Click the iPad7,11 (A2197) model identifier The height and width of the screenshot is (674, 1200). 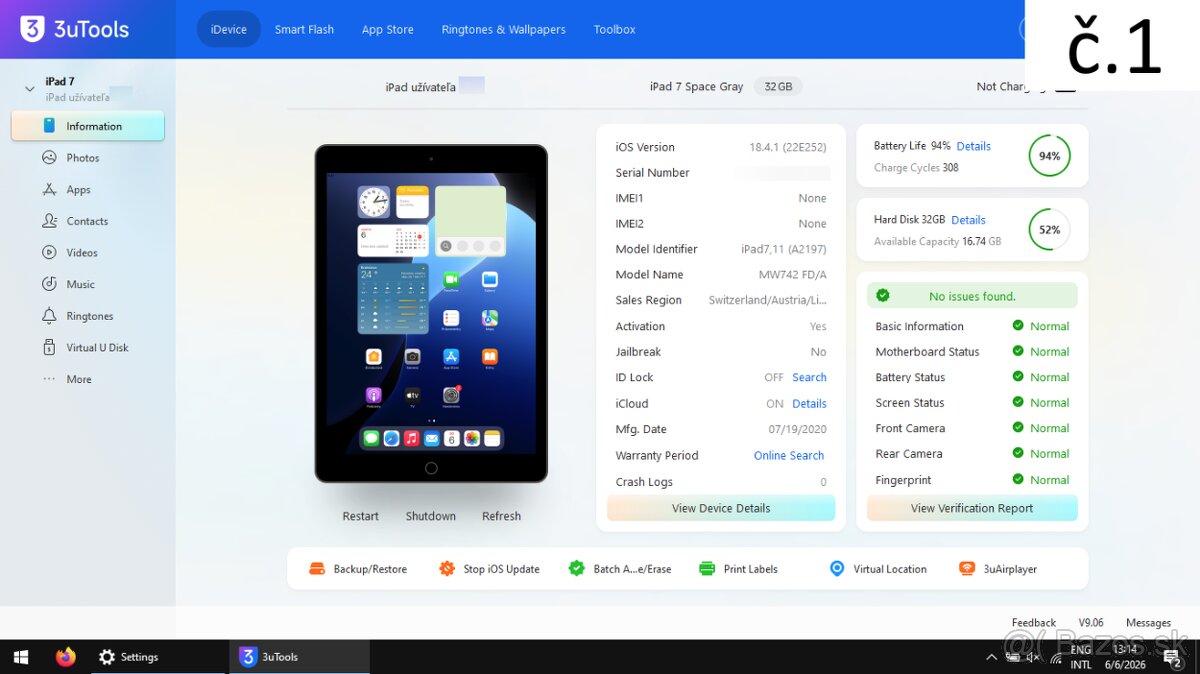click(783, 249)
